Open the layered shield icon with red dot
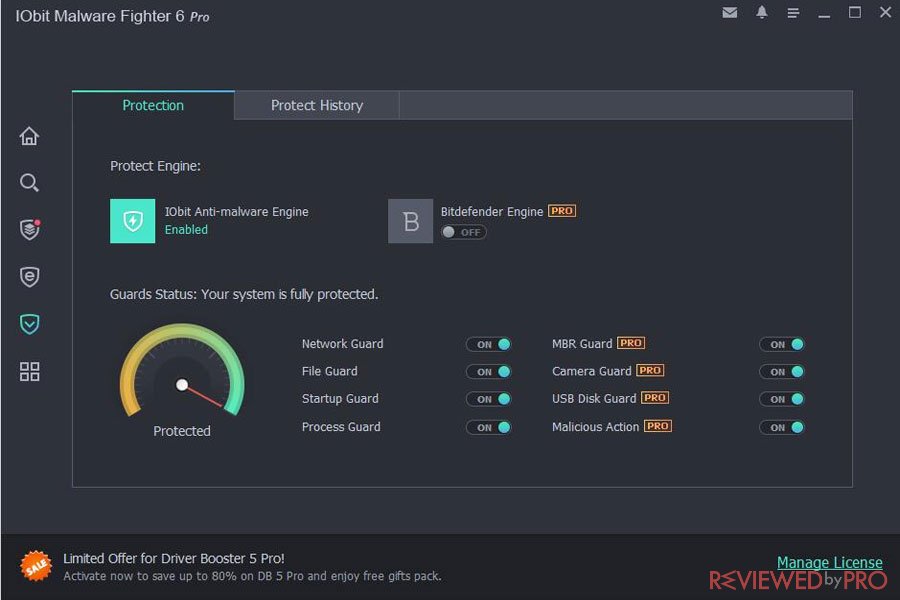This screenshot has height=600, width=900. [x=30, y=229]
